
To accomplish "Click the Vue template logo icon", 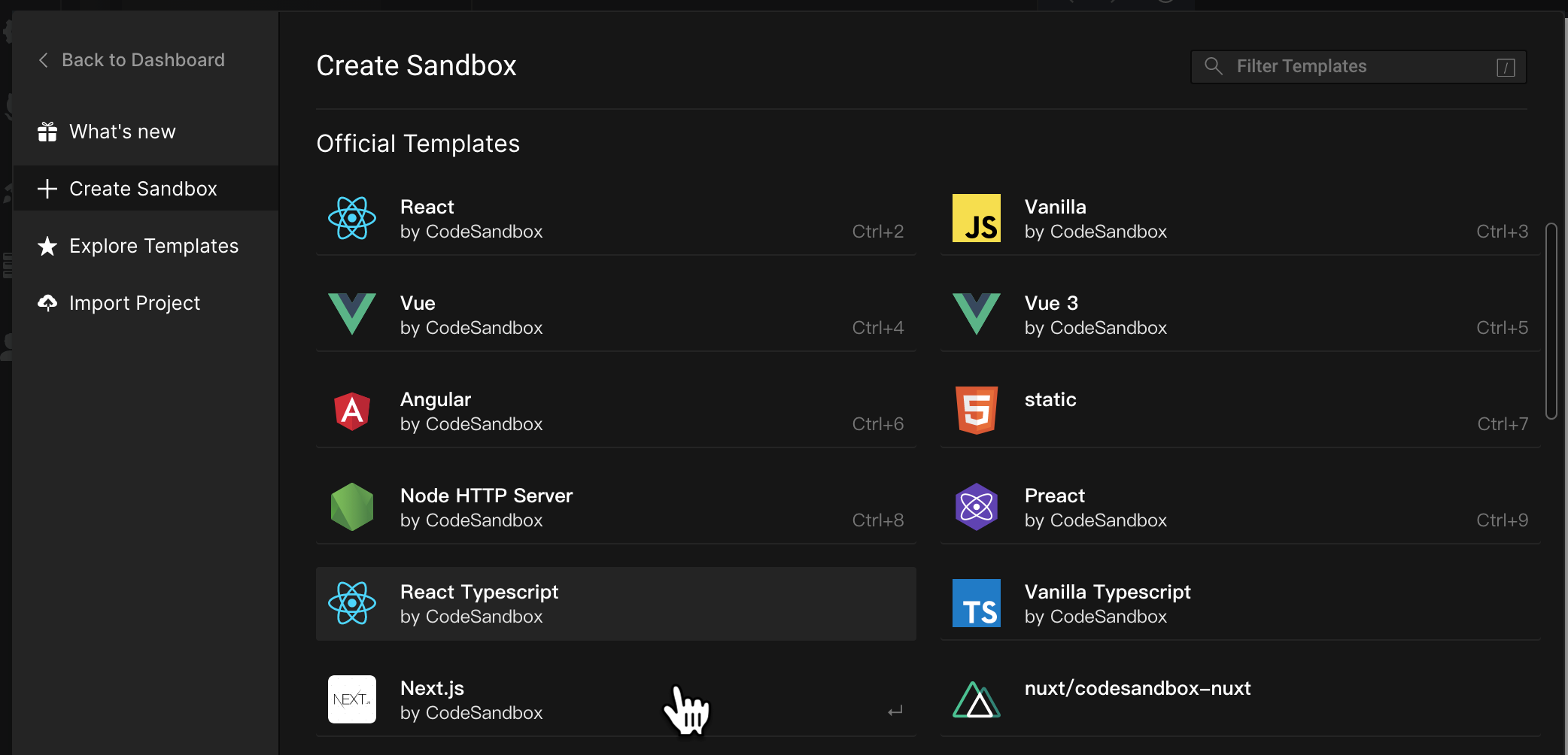I will coord(352,314).
